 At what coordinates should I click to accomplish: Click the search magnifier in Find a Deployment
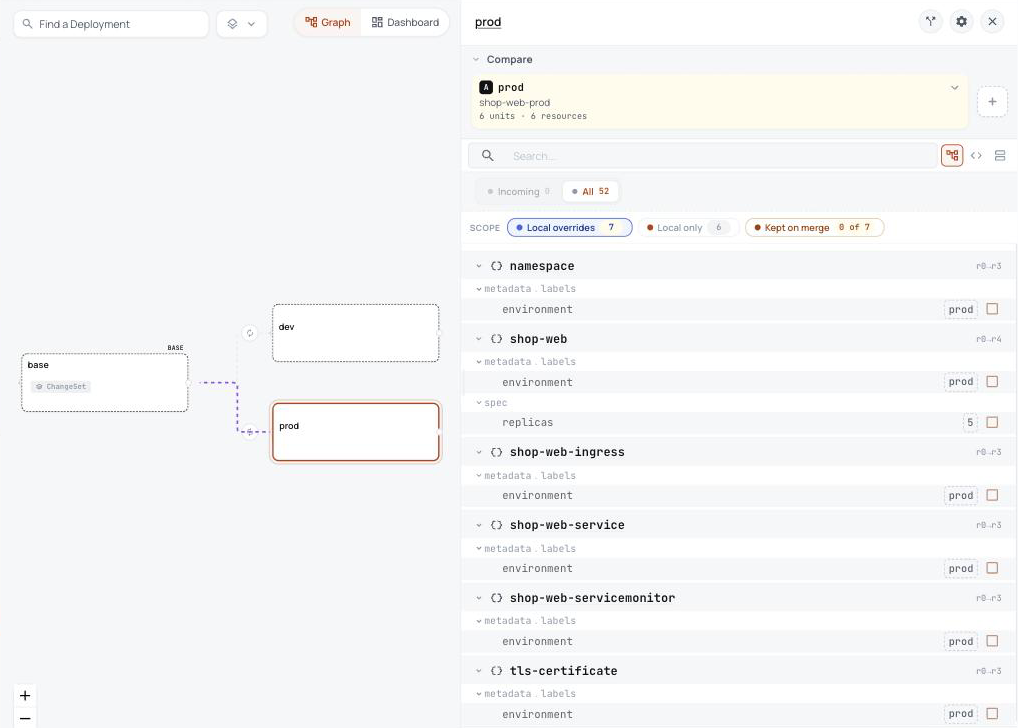click(x=27, y=24)
